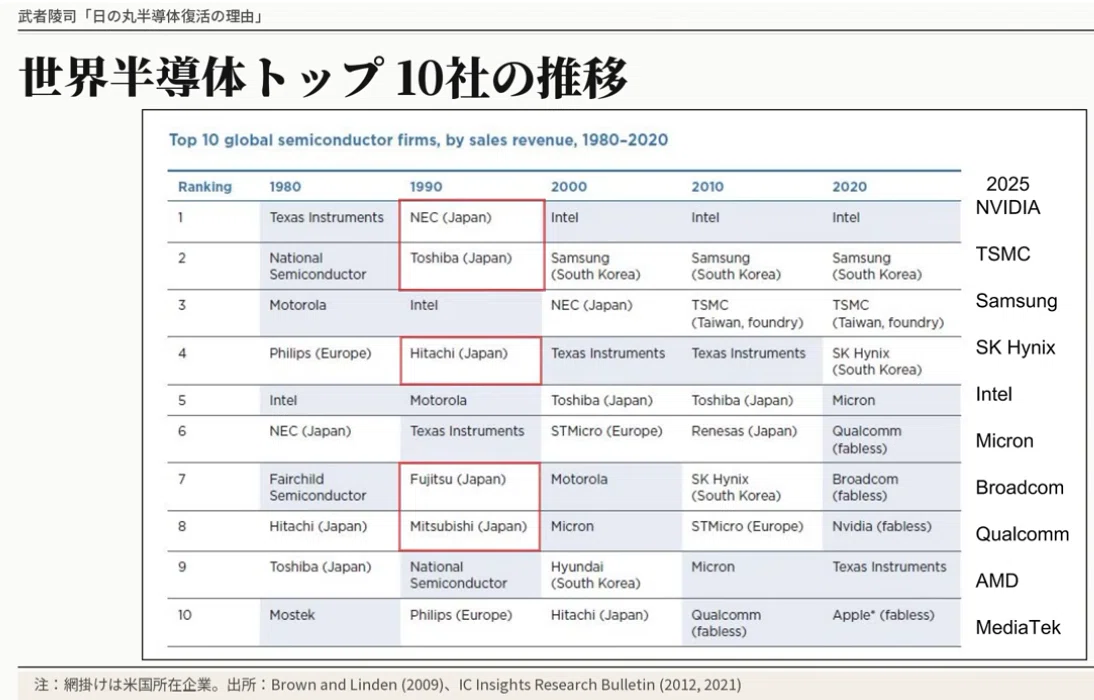The height and width of the screenshot is (700, 1094).
Task: Click the '2000' column header
Action: (569, 187)
